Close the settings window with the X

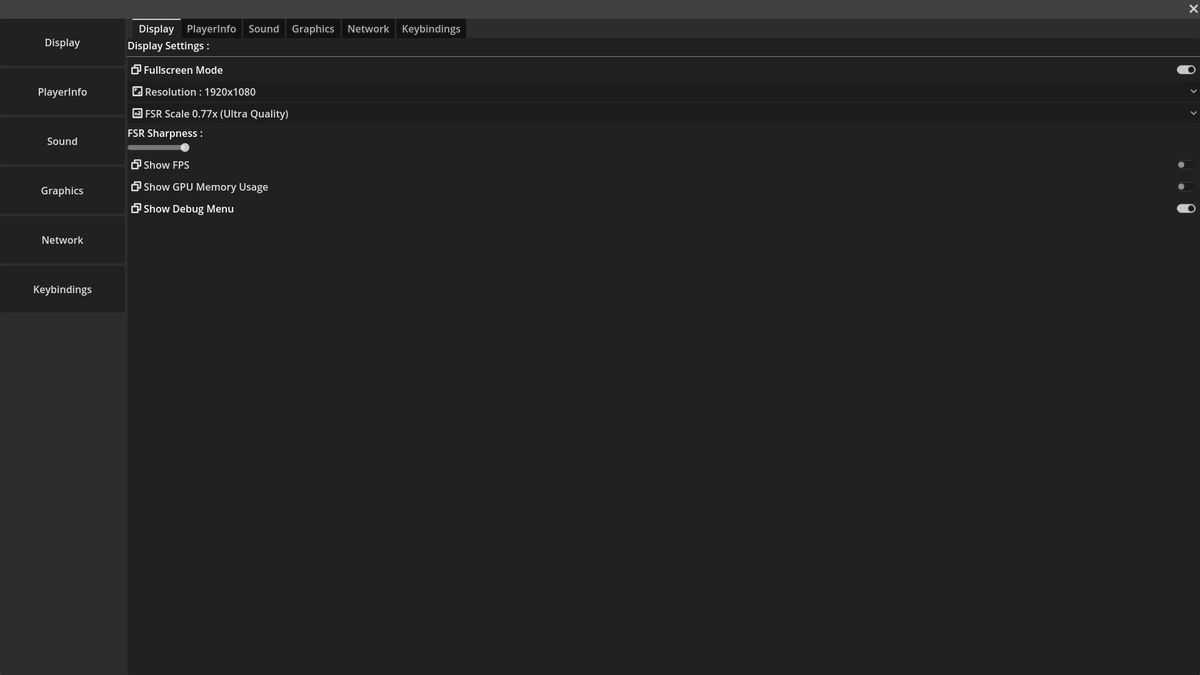coord(1193,9)
